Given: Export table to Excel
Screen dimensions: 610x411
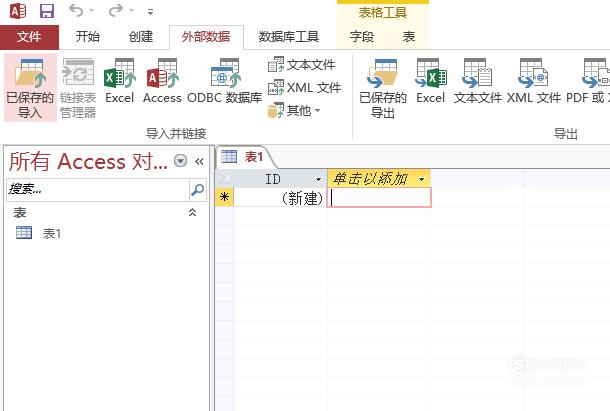Looking at the screenshot, I should click(x=431, y=82).
